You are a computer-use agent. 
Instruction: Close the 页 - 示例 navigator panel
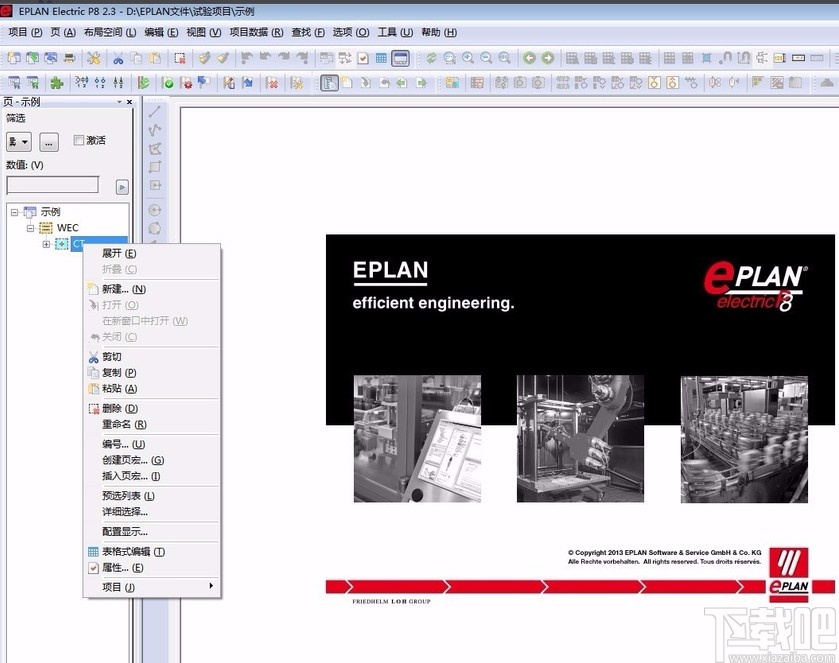(129, 102)
